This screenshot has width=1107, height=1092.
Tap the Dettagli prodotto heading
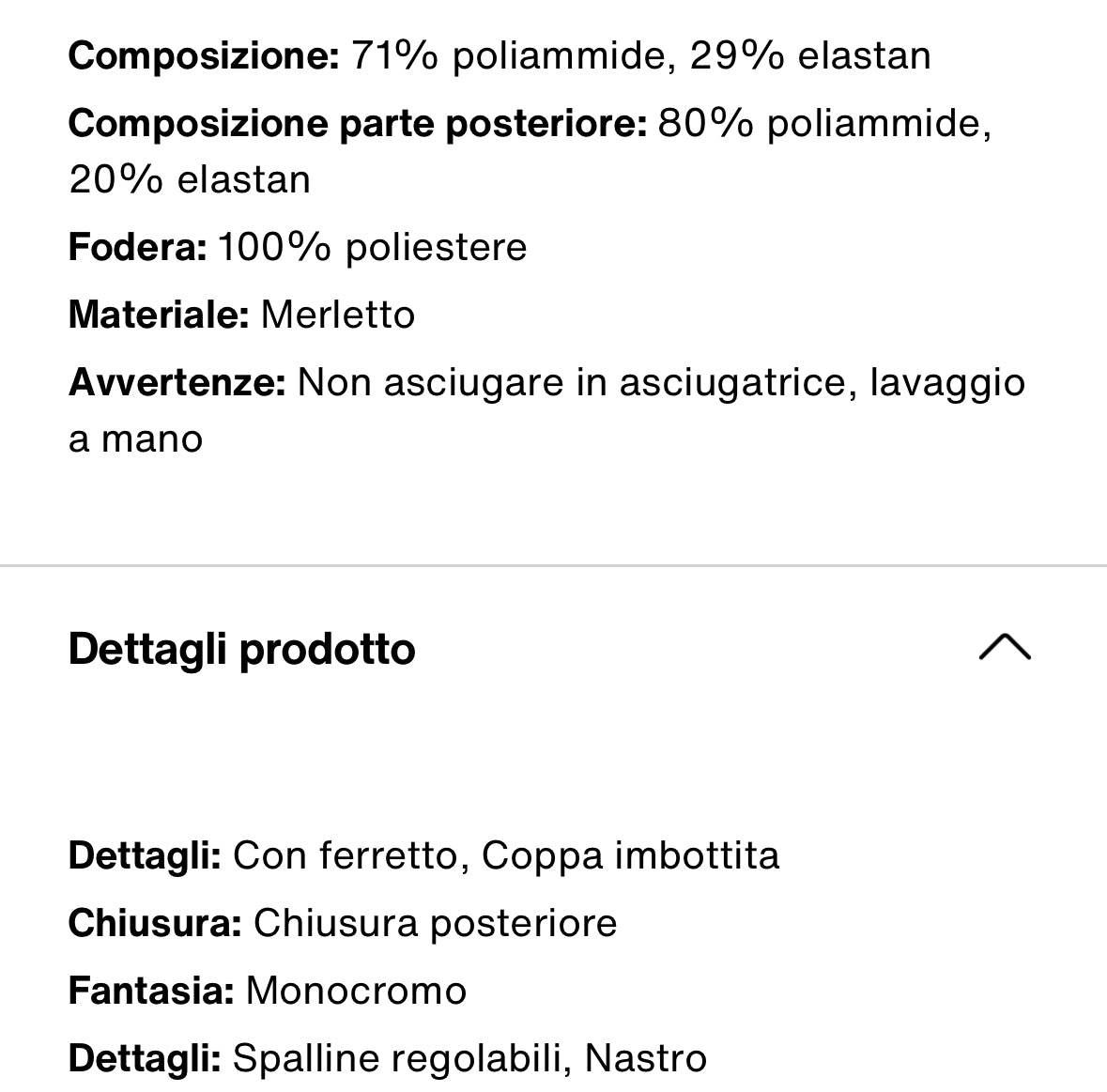(241, 649)
